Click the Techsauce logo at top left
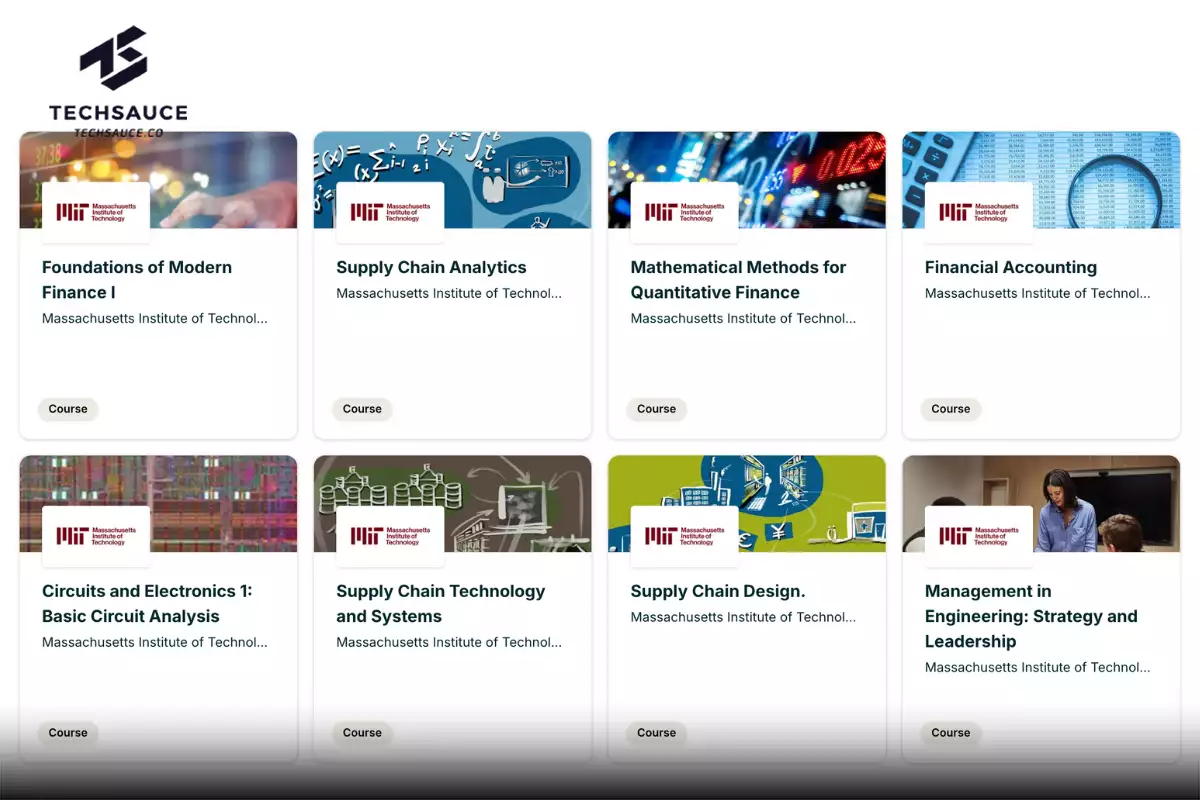This screenshot has width=1200, height=800. [117, 76]
